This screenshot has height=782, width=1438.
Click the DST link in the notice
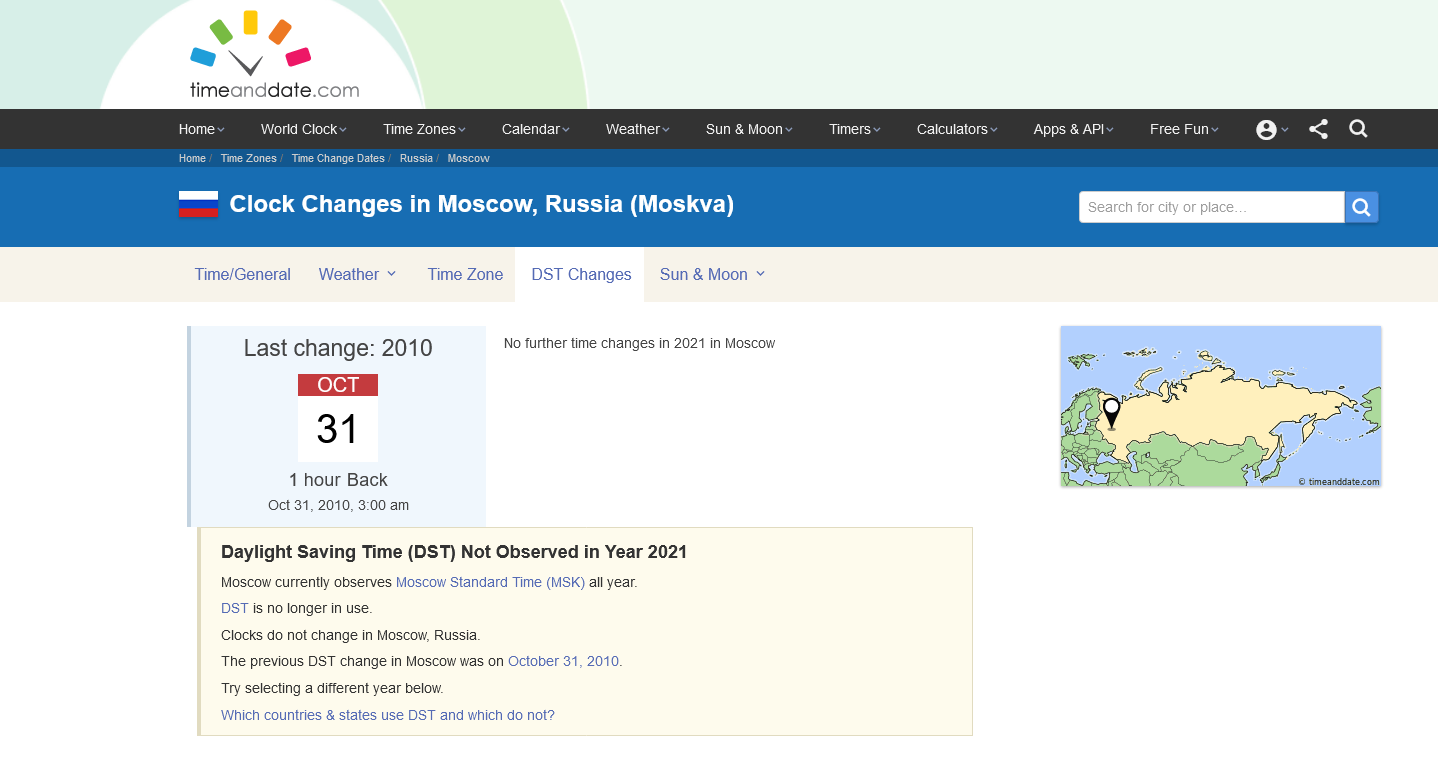coord(235,608)
